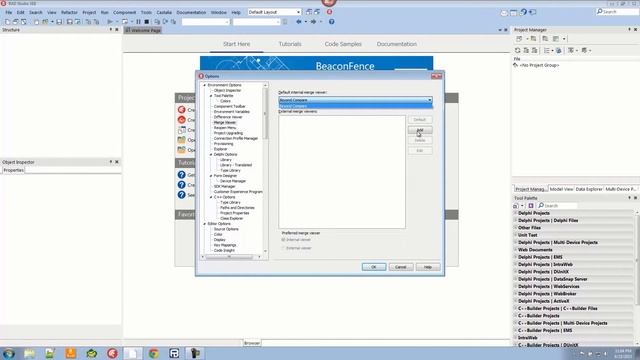Image resolution: width=640 pixels, height=360 pixels.
Task: Collapse Editor Options tree node
Action: pos(204,224)
